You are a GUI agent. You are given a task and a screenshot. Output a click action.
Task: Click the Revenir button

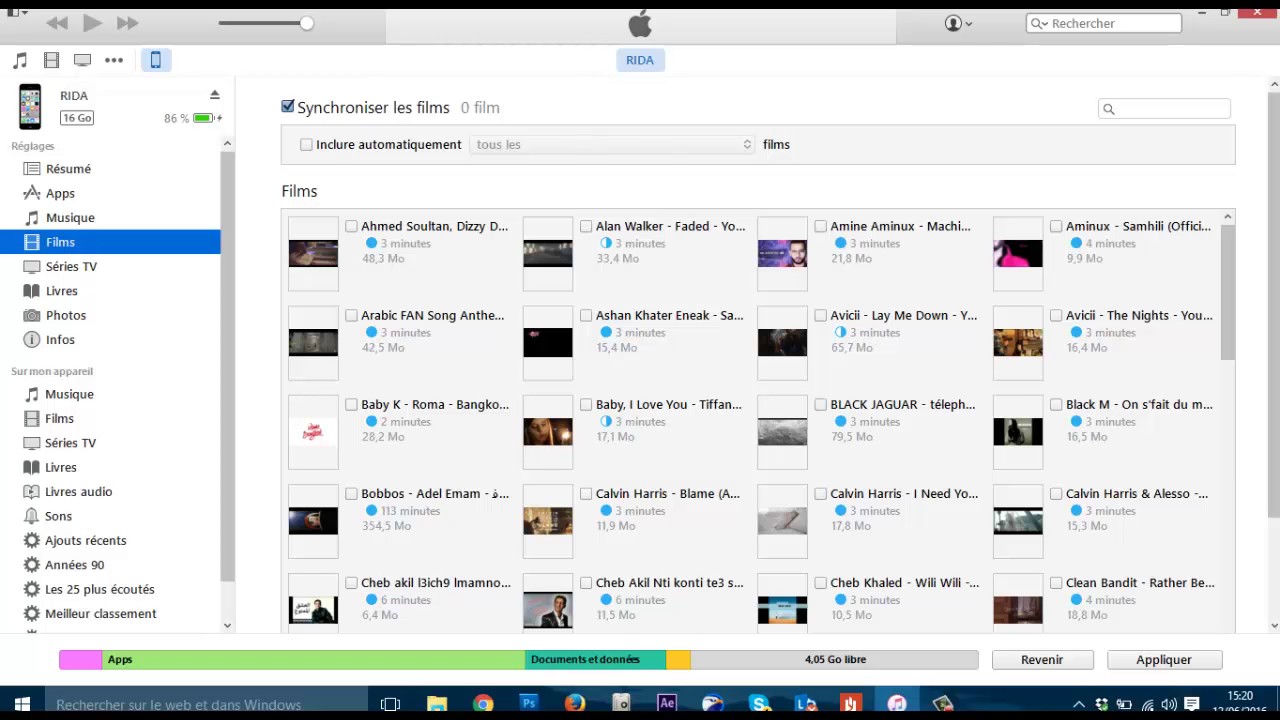pos(1042,660)
